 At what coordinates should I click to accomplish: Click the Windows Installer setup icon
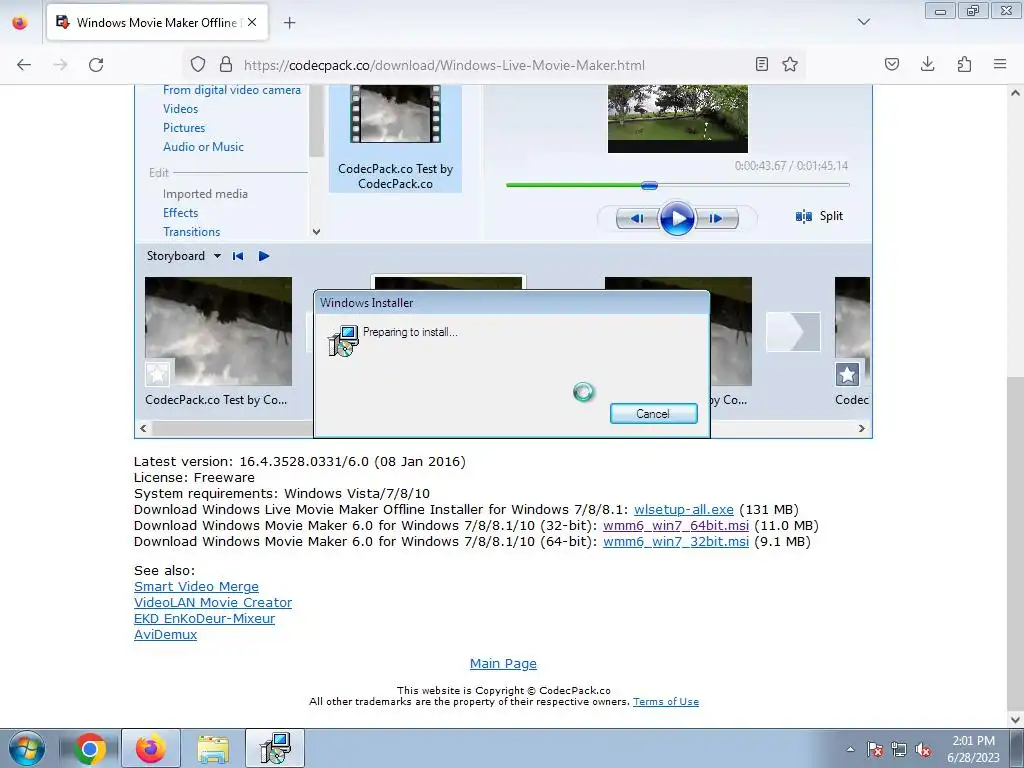[x=344, y=341]
